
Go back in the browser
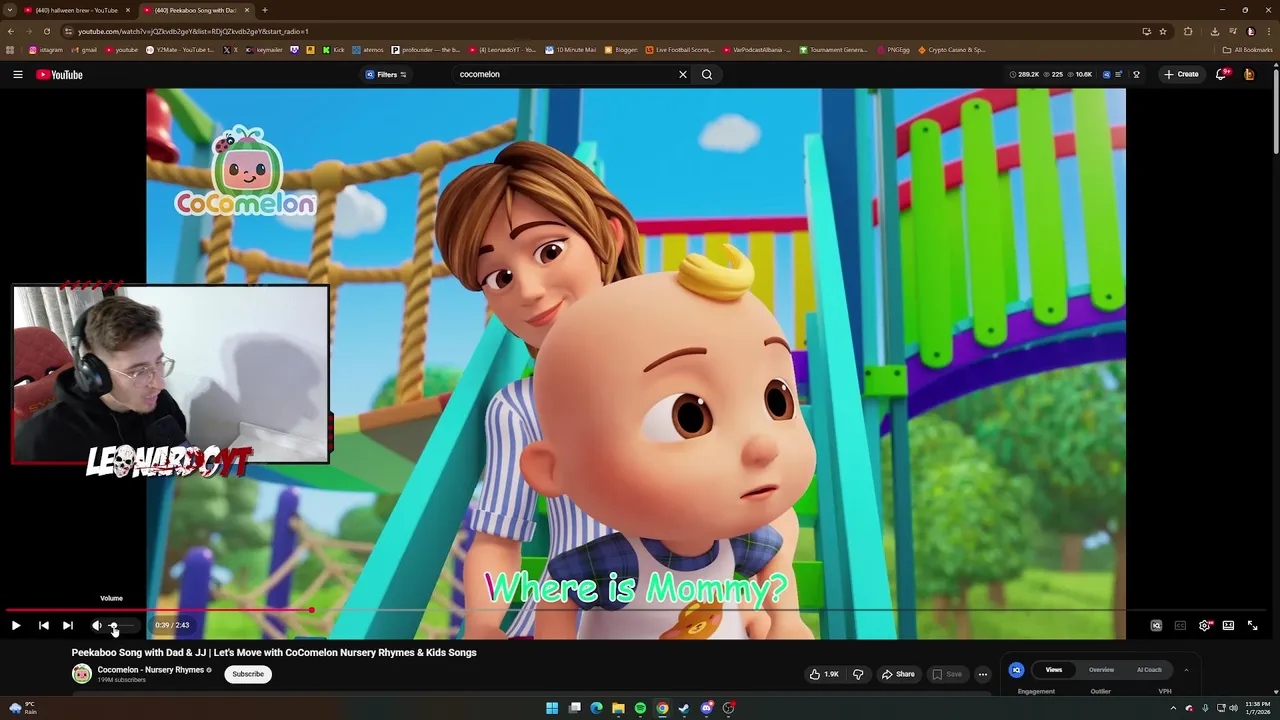[10, 31]
